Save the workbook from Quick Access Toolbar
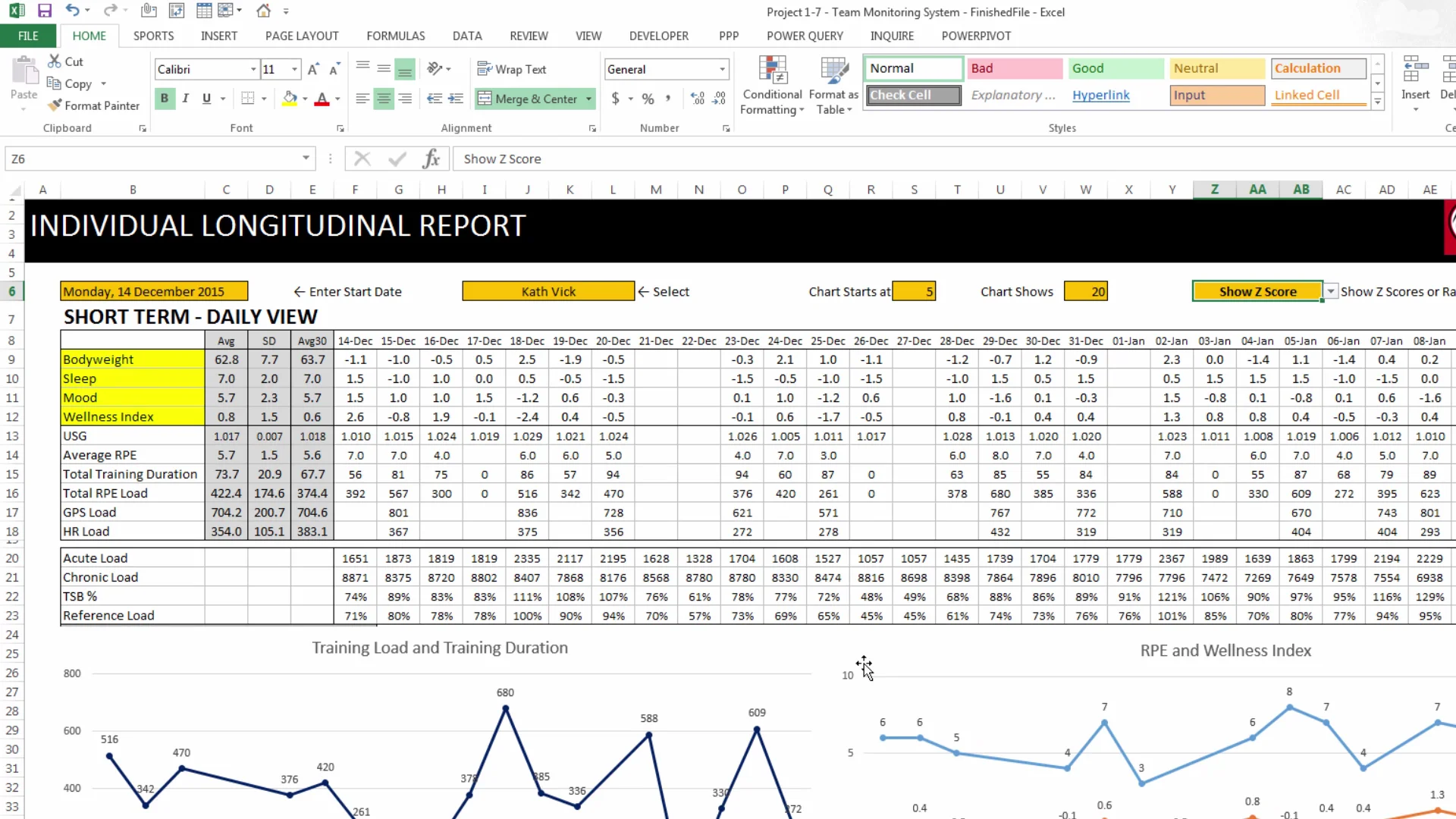The width and height of the screenshot is (1456, 819). tap(45, 11)
